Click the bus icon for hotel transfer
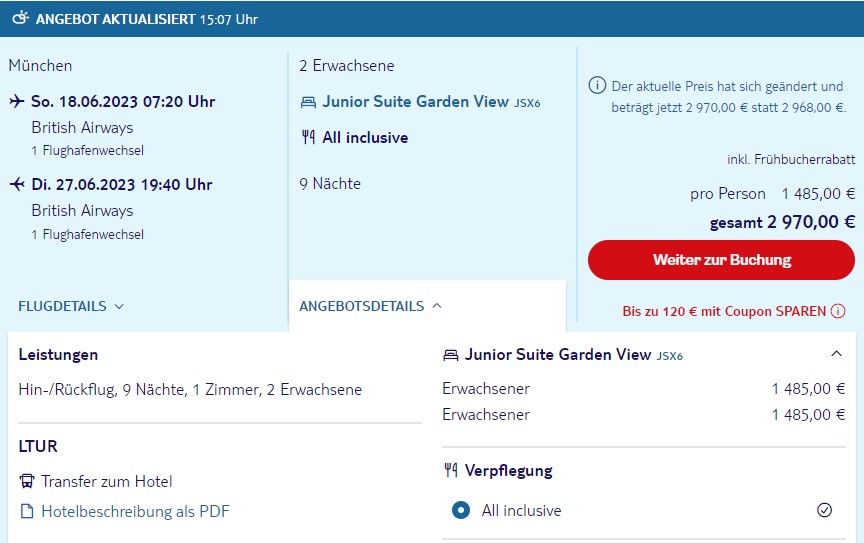This screenshot has height=543, width=864. [27, 482]
